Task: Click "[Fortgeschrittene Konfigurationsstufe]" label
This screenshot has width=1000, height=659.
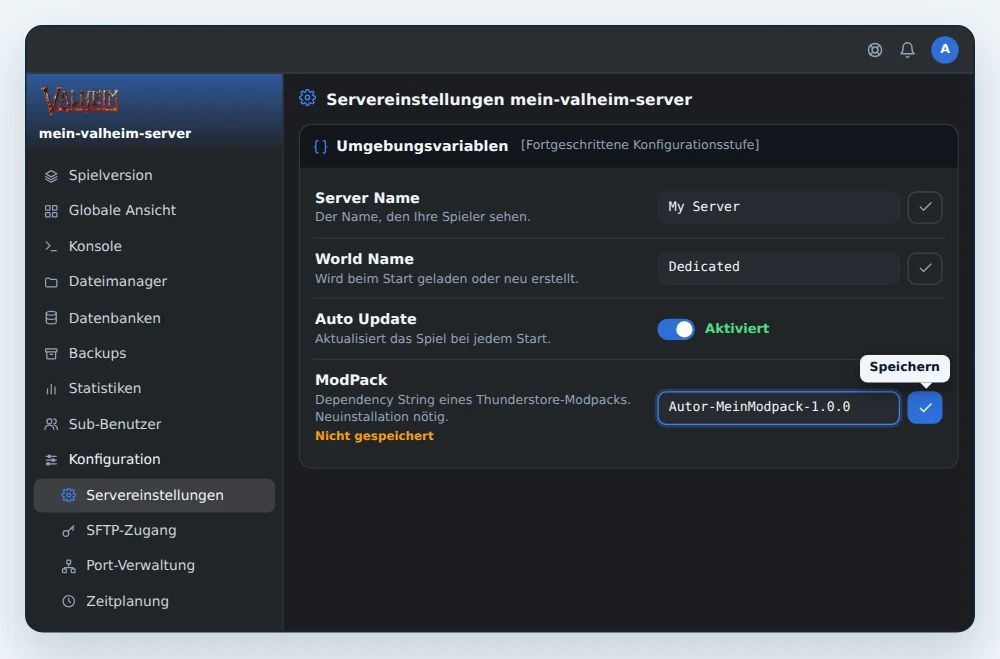Action: tap(640, 145)
